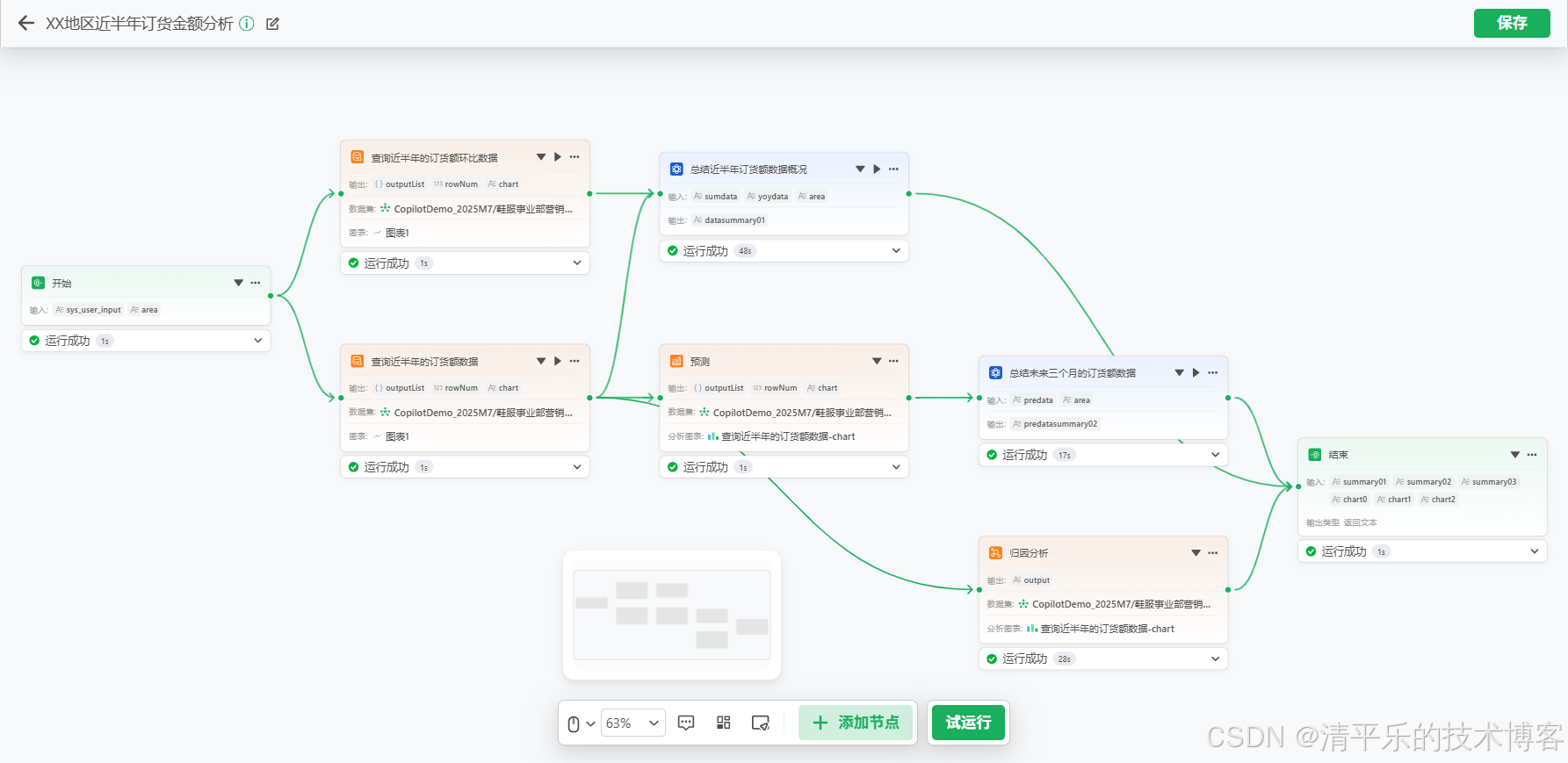The height and width of the screenshot is (763, 1568).
Task: Run the 总结近半年订货额数据概况 node
Action: tap(877, 169)
